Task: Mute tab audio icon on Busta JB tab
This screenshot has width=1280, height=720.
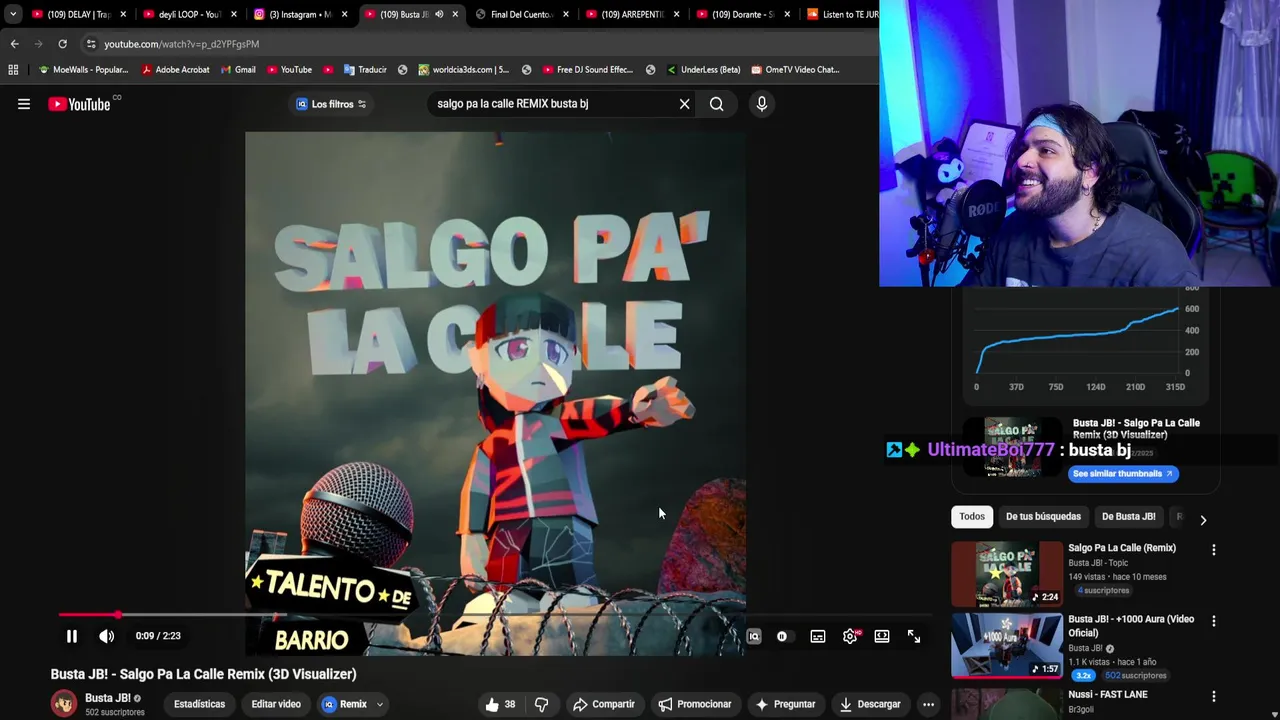Action: [x=439, y=14]
